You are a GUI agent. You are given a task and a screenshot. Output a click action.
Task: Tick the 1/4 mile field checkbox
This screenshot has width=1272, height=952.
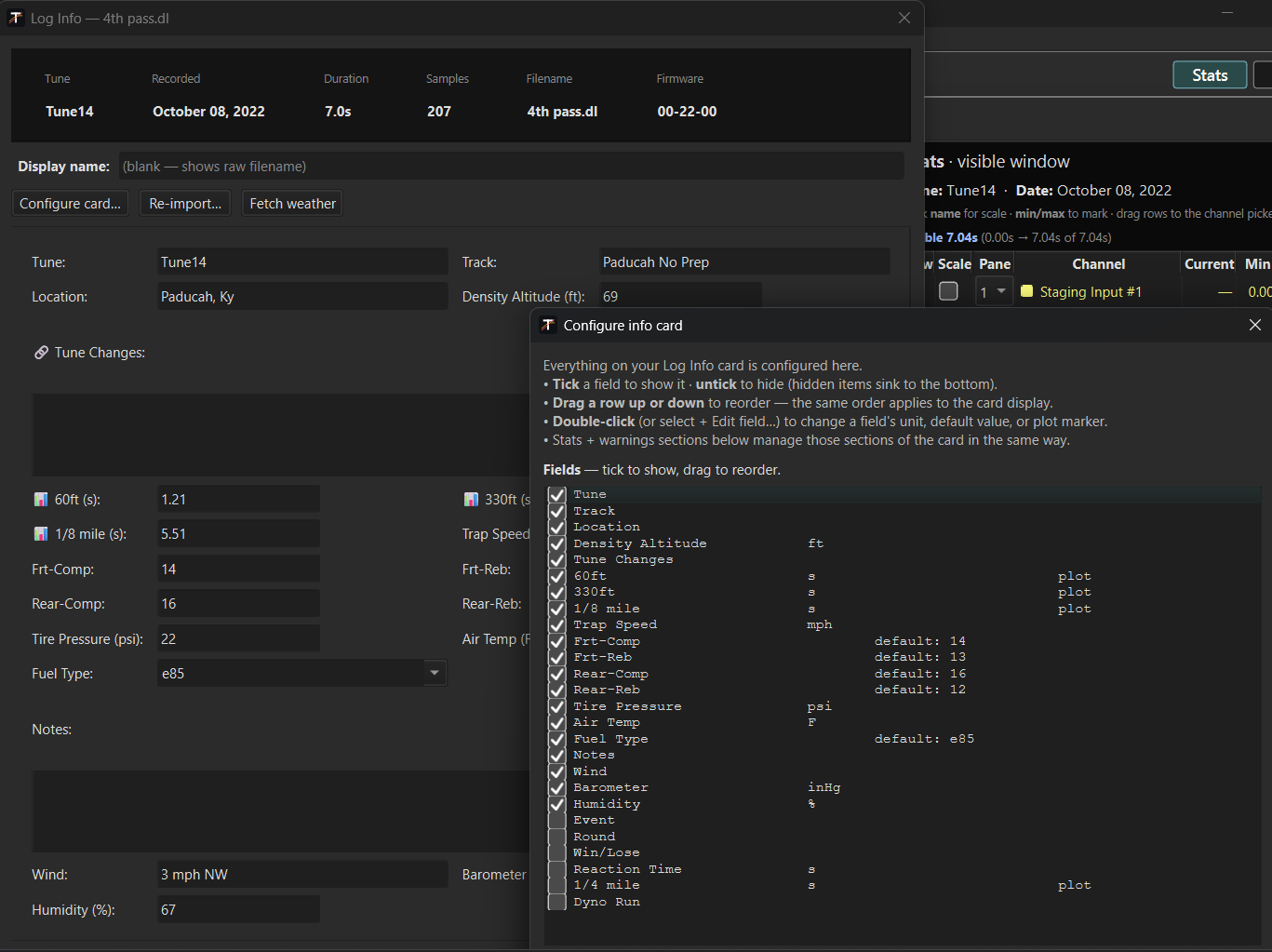point(557,886)
